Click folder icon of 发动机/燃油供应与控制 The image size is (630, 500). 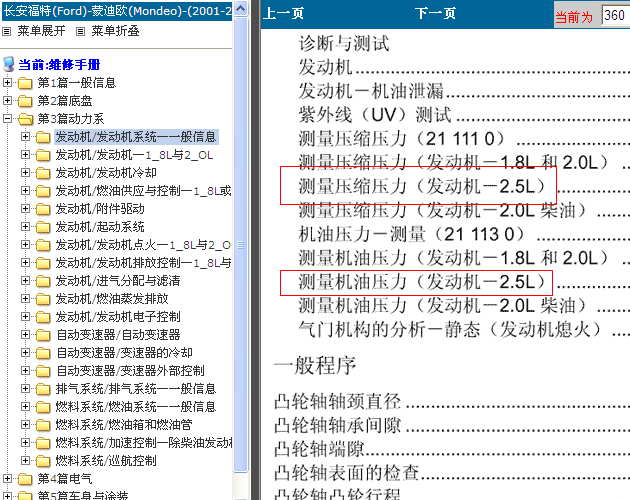point(43,191)
